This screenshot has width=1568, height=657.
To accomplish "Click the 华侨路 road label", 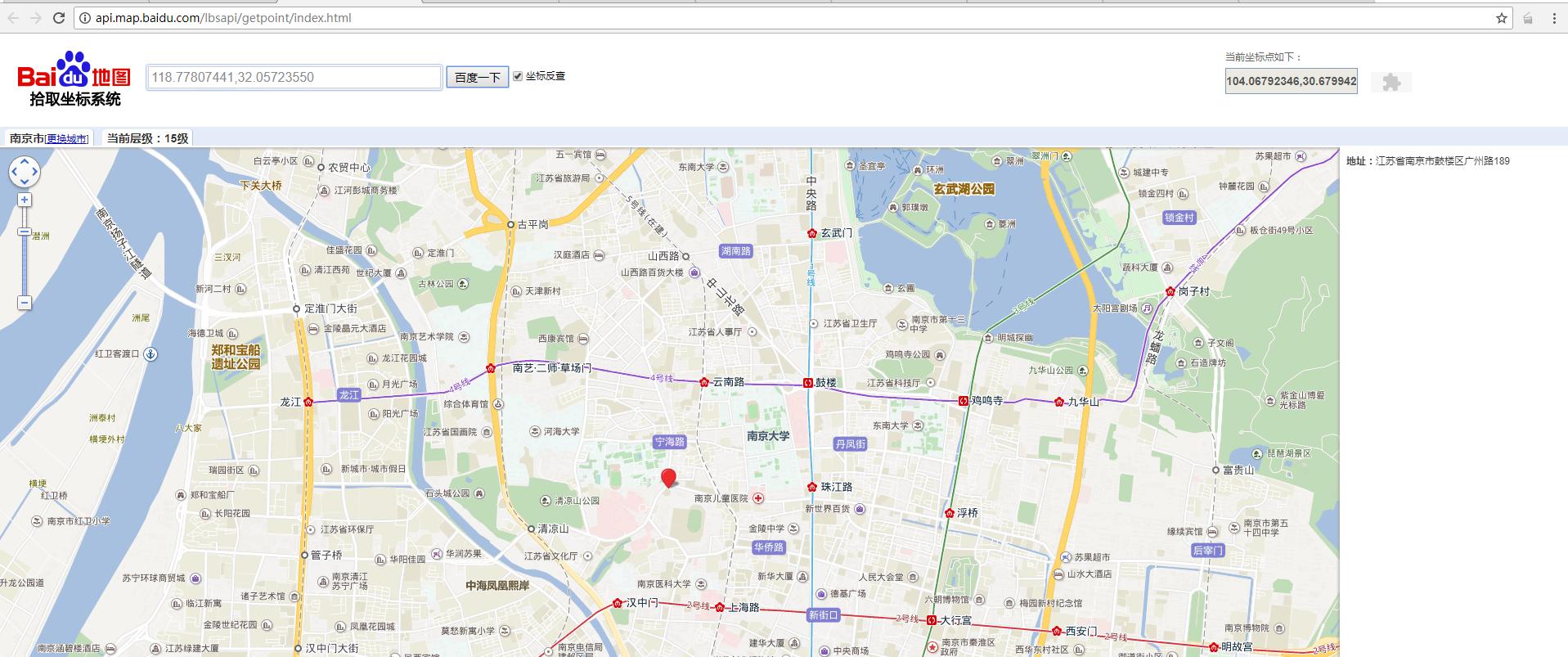I will [x=769, y=547].
